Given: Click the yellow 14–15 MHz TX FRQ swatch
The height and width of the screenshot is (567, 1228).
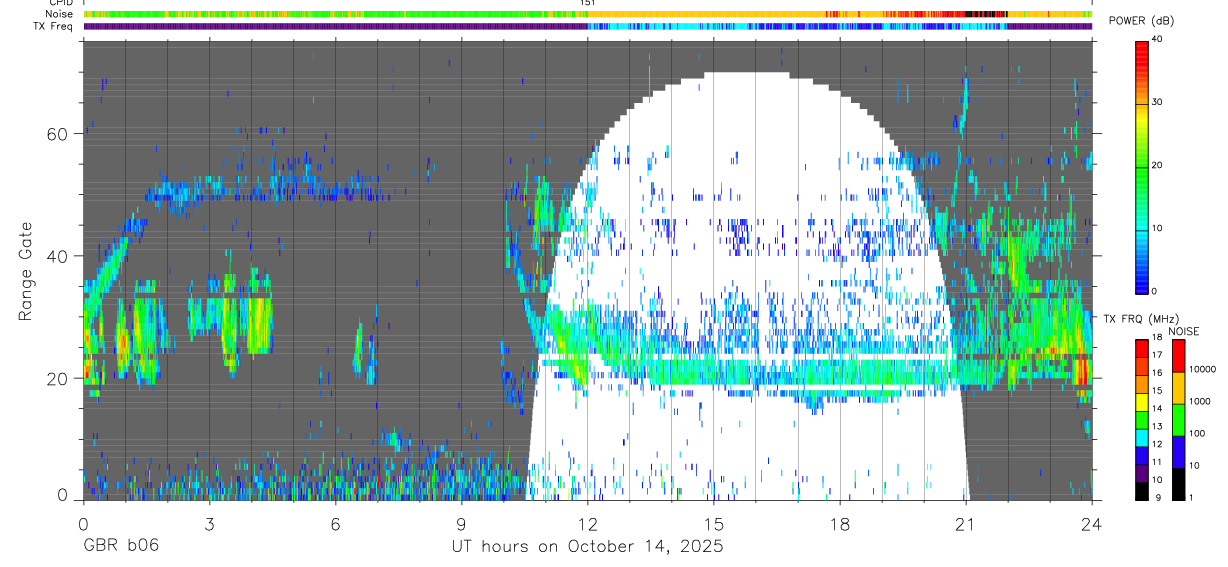Looking at the screenshot, I should point(1141,402).
